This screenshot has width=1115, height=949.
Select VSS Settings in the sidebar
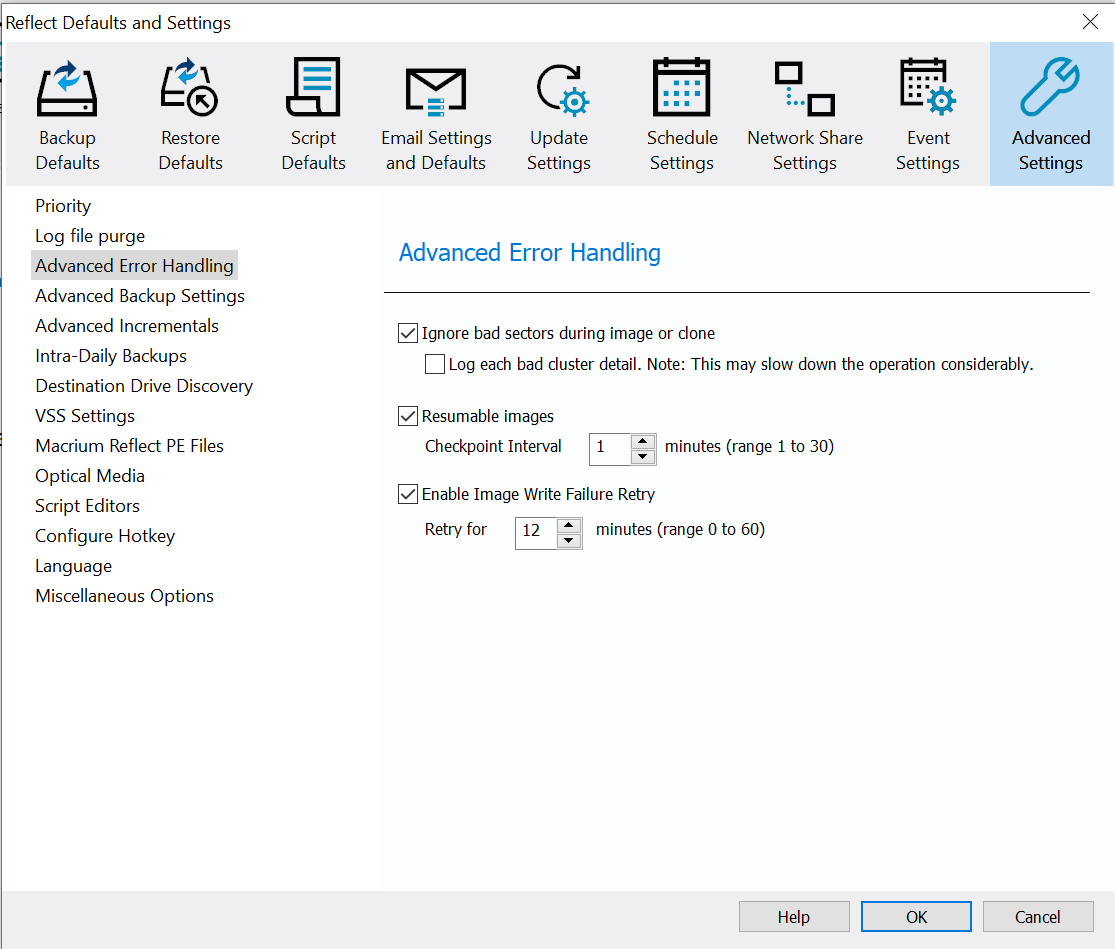pos(85,415)
